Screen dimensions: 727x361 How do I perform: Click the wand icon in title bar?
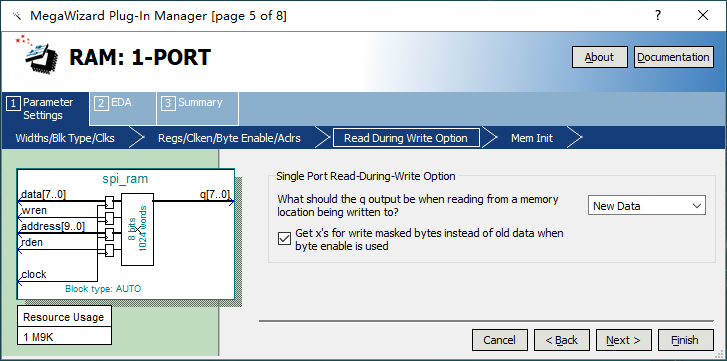[x=17, y=16]
